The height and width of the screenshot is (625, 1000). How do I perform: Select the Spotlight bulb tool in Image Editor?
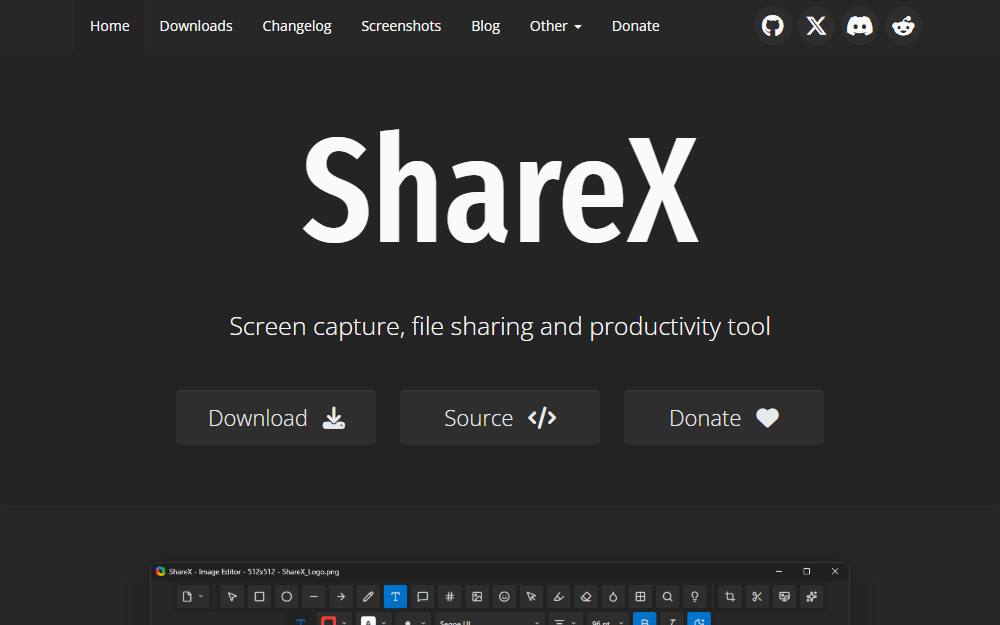coord(695,597)
